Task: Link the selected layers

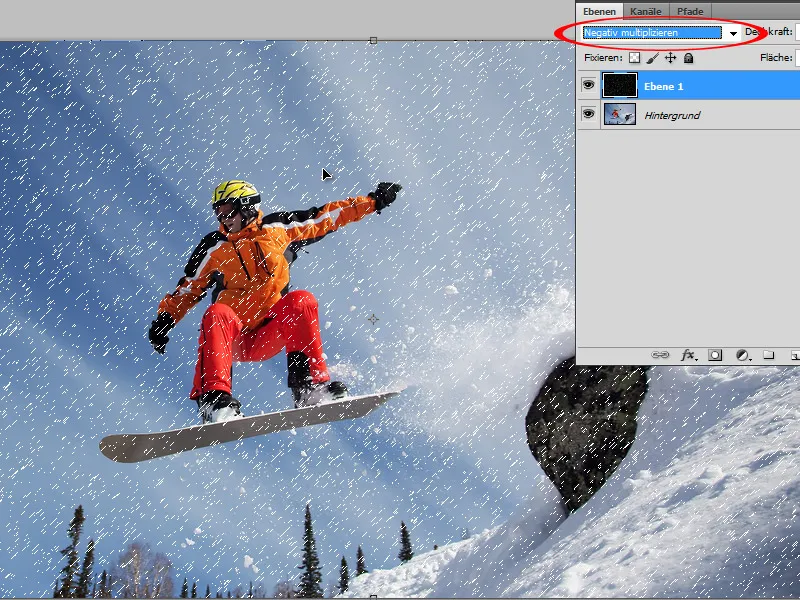Action: coord(661,354)
